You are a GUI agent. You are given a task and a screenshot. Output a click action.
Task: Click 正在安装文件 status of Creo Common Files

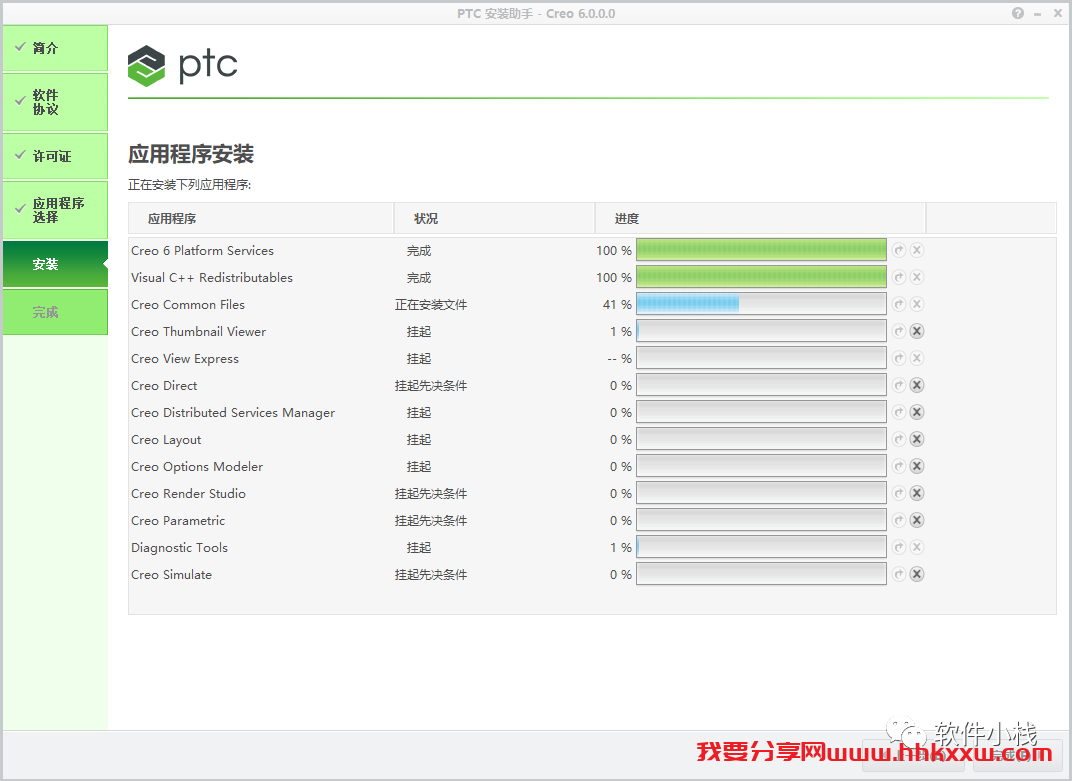click(x=431, y=305)
